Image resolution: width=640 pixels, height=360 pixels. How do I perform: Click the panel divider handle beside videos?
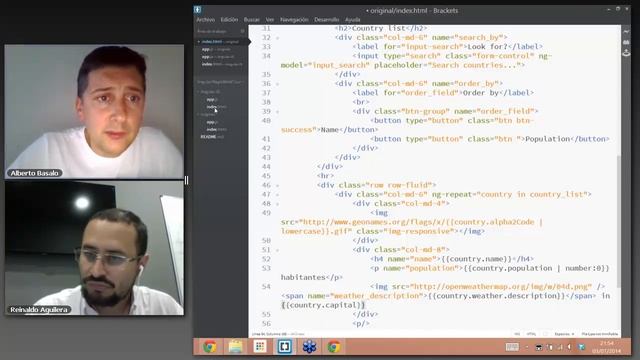pos(187,180)
